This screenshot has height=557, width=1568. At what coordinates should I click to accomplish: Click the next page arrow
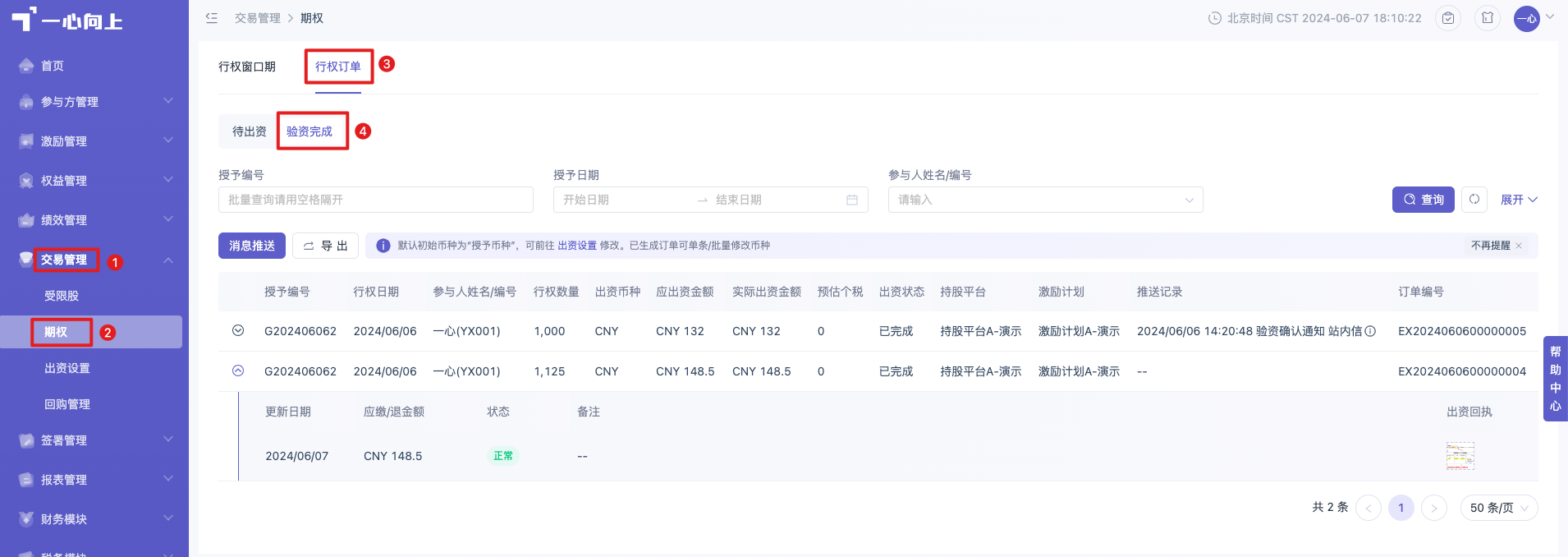tap(1434, 508)
